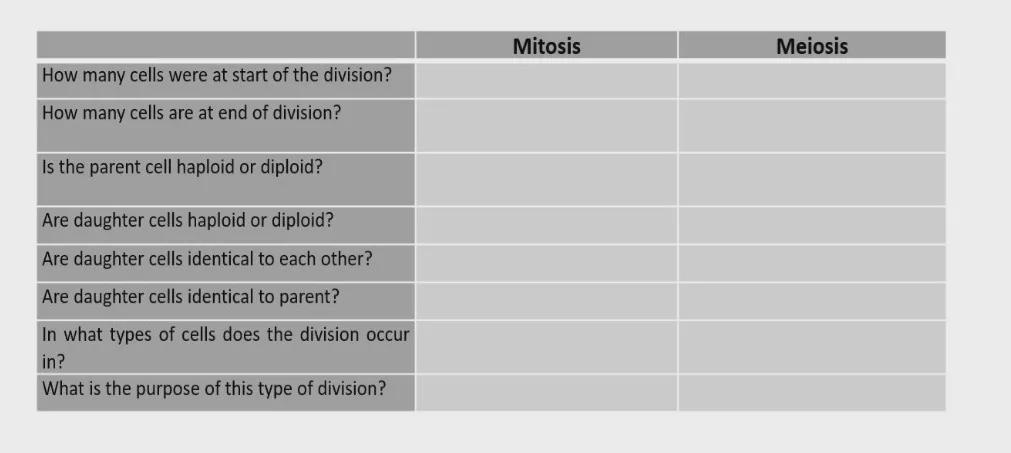This screenshot has width=1011, height=453.
Task: Click the 'Is the parent cell haploid or diploid?' question
Action: (182, 167)
